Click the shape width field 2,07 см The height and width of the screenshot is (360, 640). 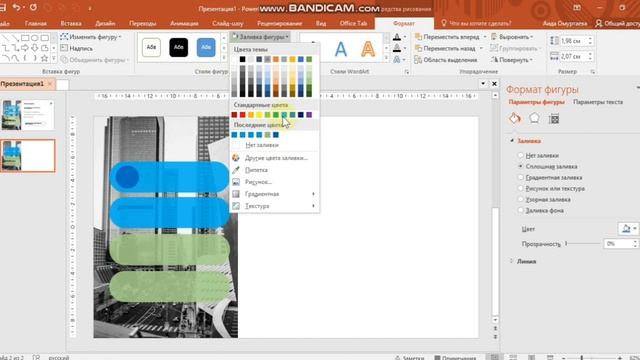tap(575, 56)
